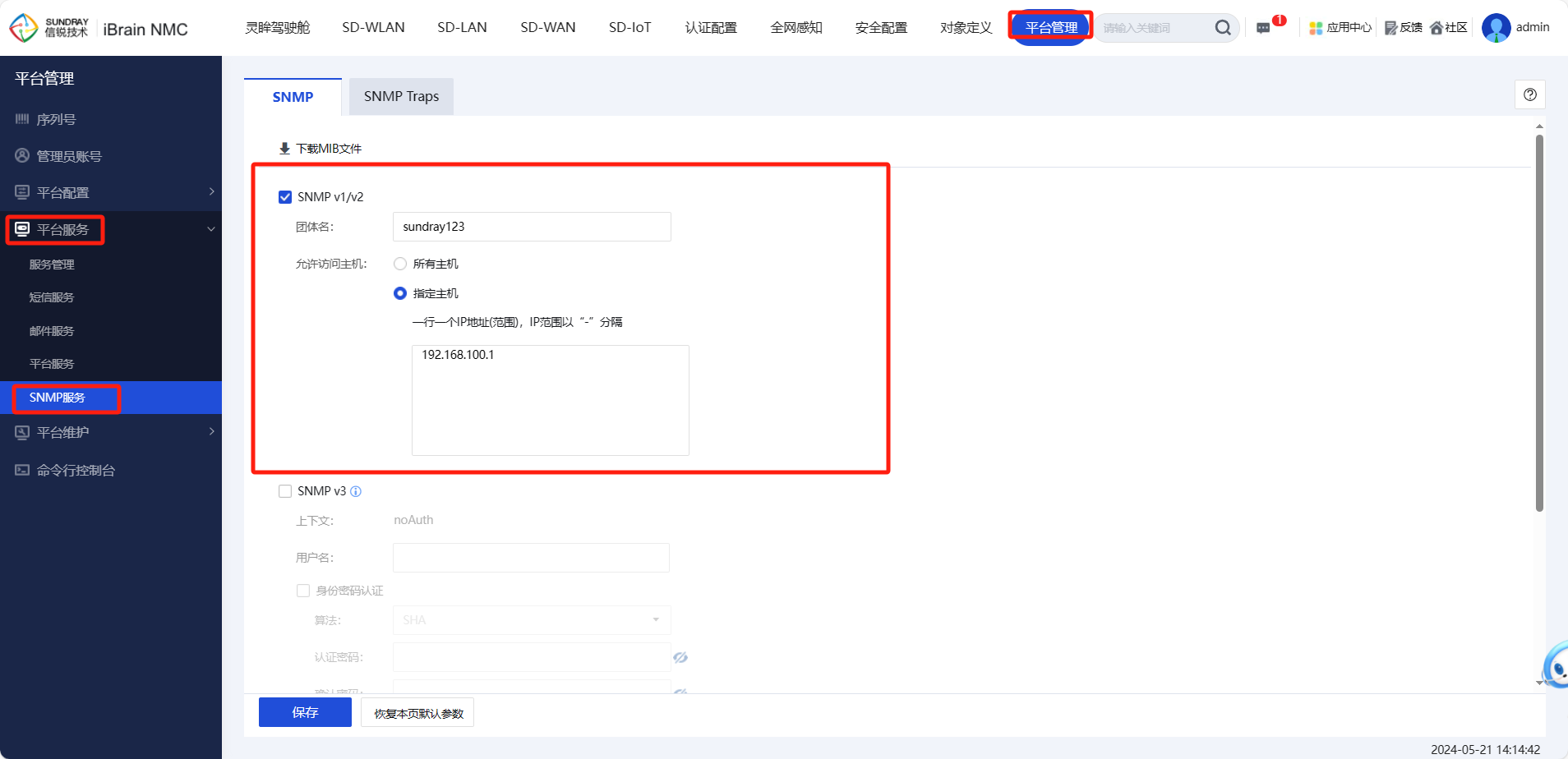The image size is (1568, 759).
Task: Open the 反馈 feedback link
Action: coord(1404,28)
